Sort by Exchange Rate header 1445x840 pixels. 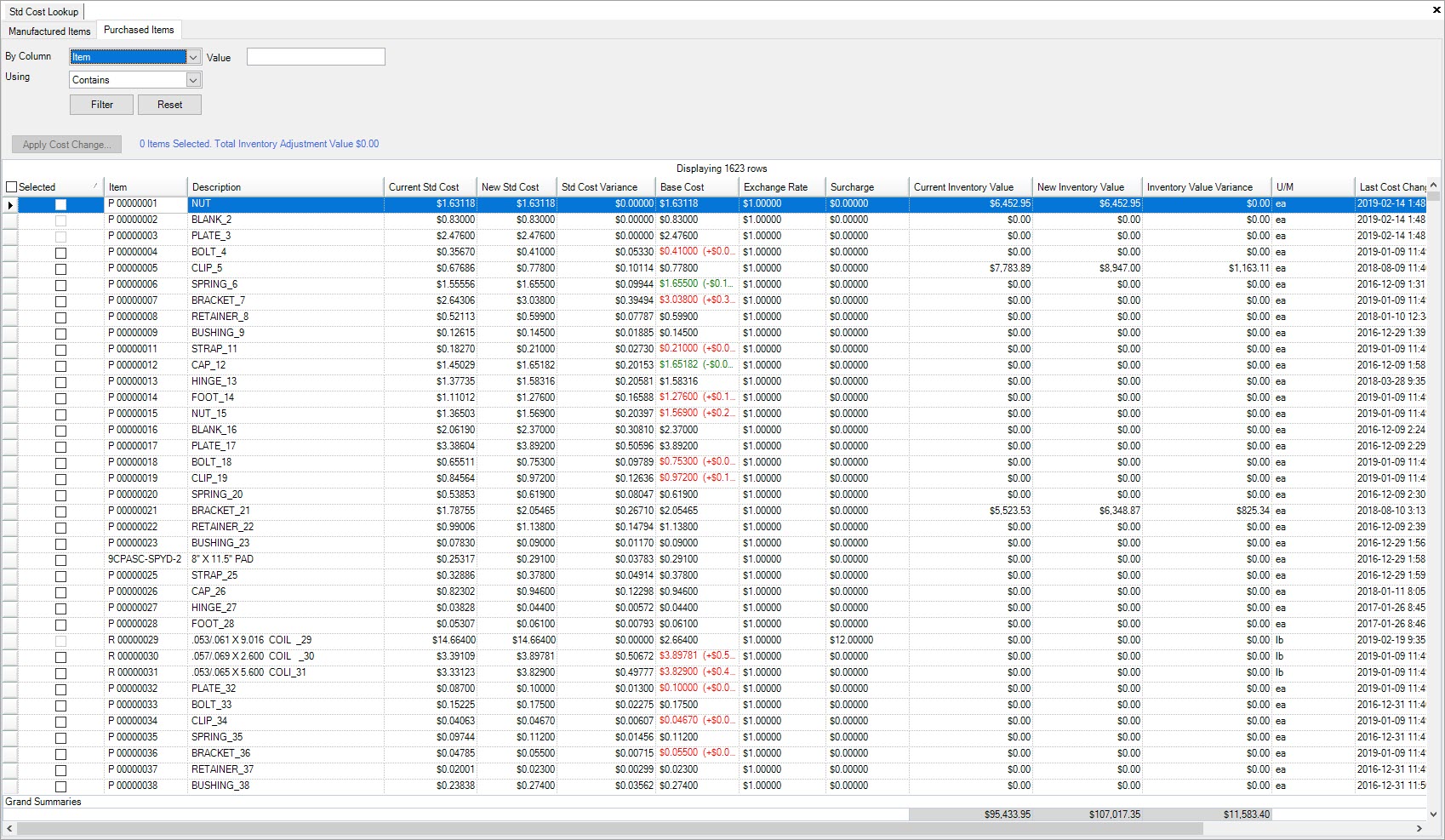coord(783,187)
